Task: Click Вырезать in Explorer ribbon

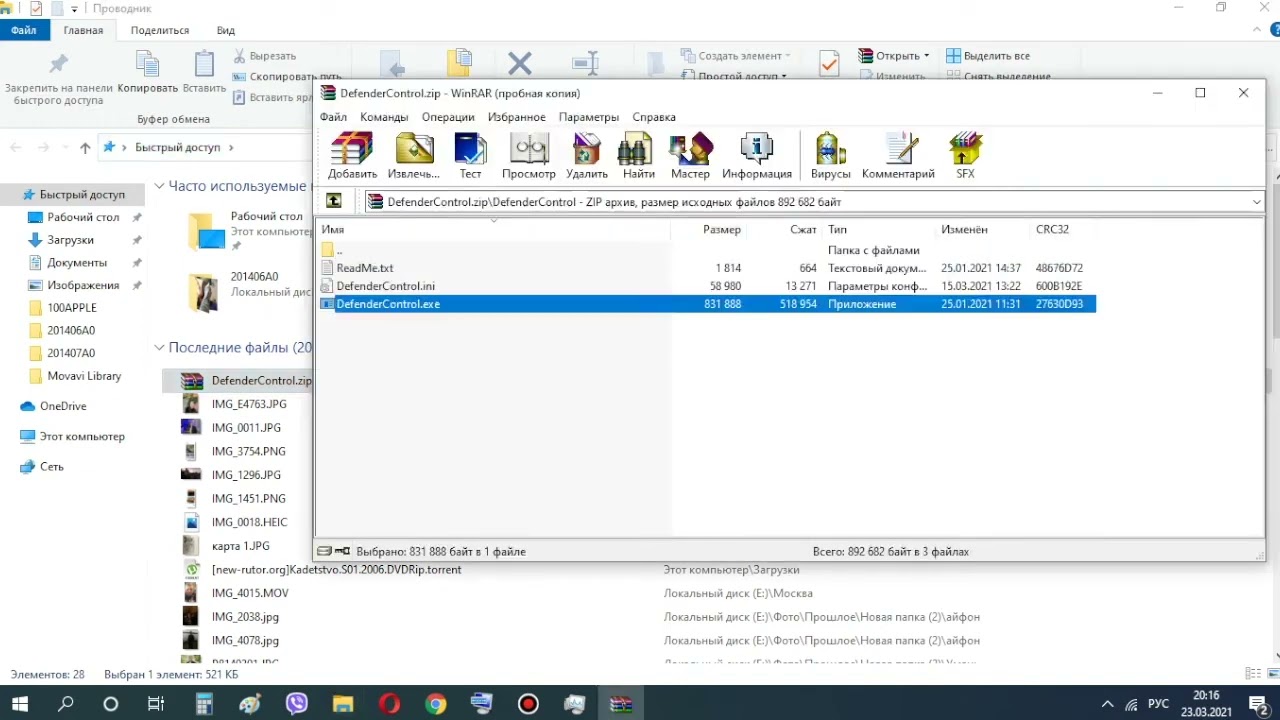Action: pos(264,56)
